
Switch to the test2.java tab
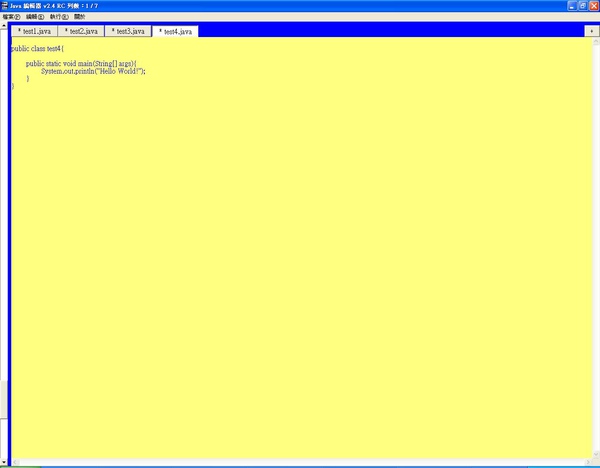point(81,31)
